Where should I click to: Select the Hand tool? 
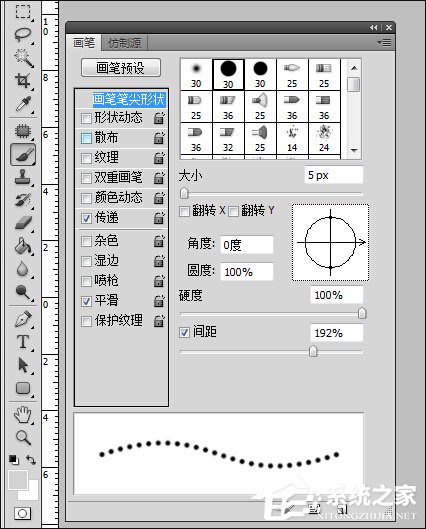(23, 415)
